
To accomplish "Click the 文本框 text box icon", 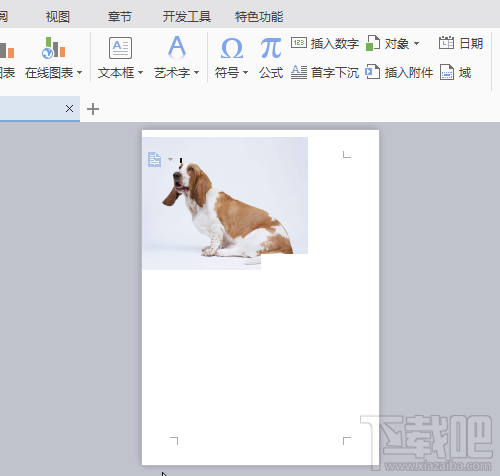I will pos(120,48).
